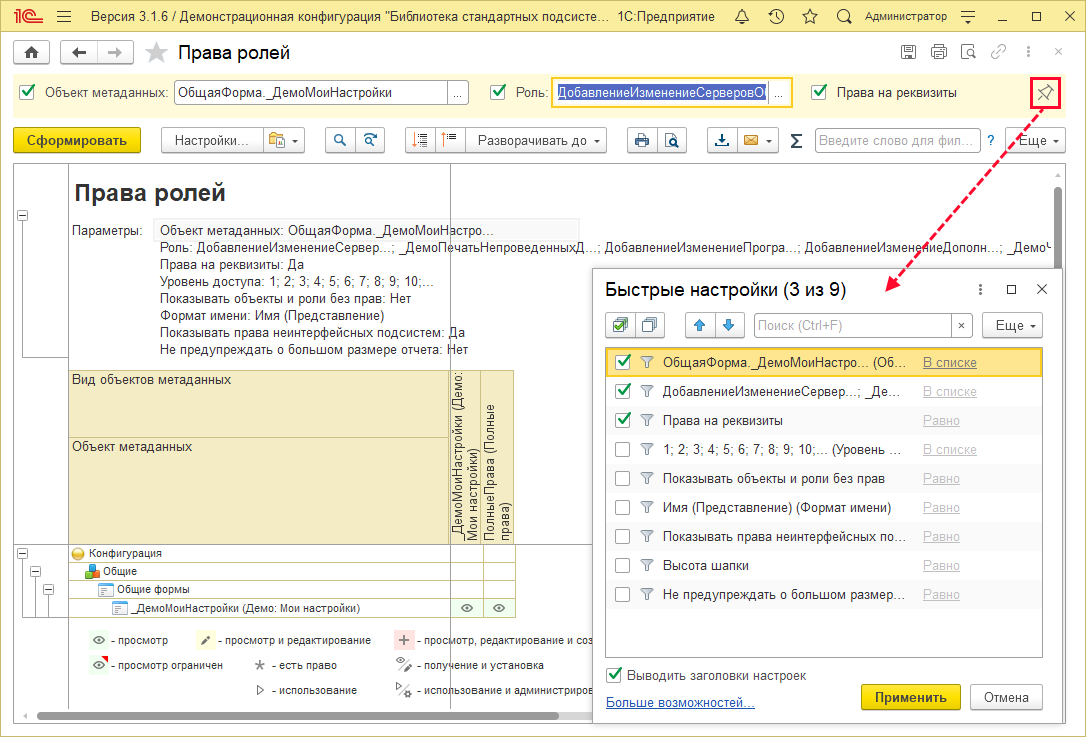The height and width of the screenshot is (737, 1086).
Task: Click Применить in quick settings
Action: pos(911,698)
